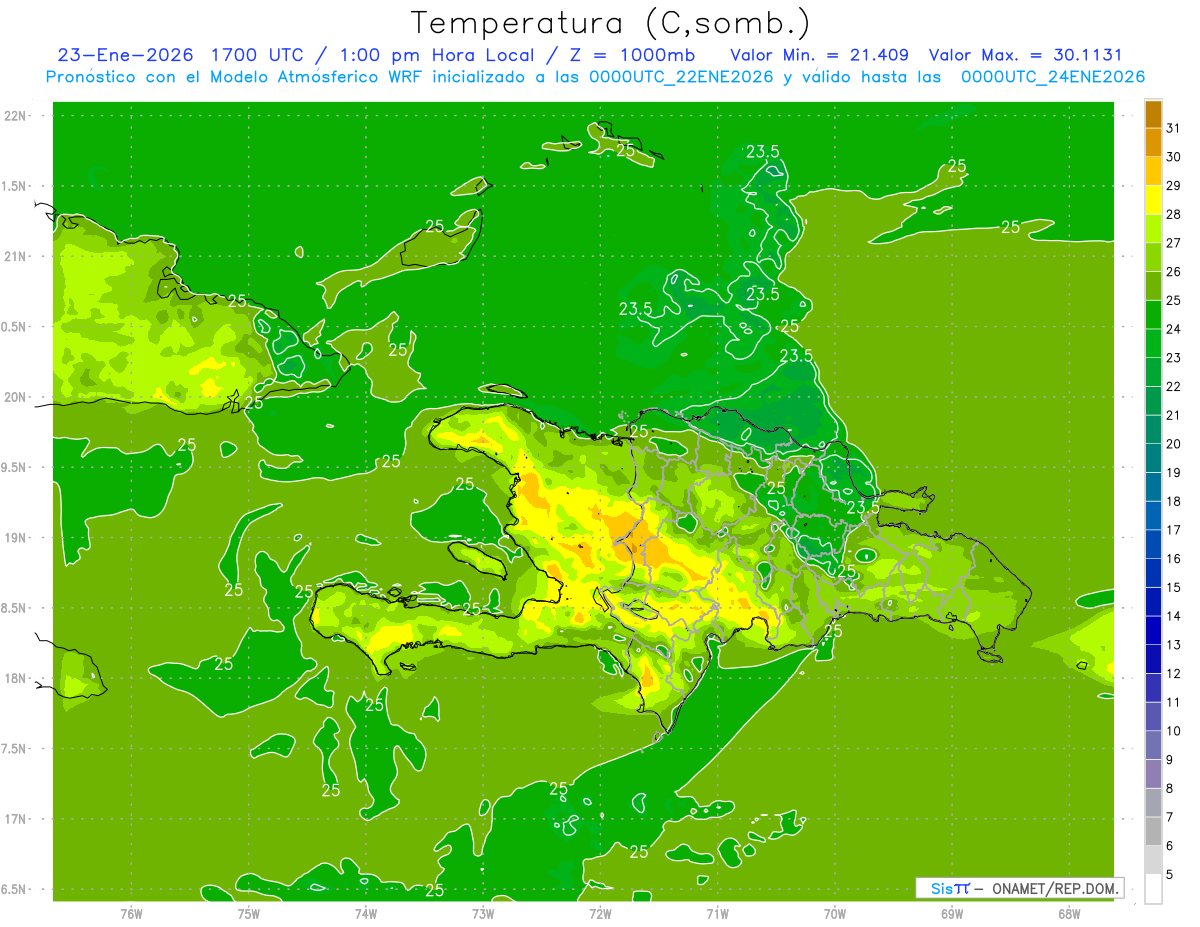Click the color scale label '5'
Viewport: 1200px width, 927px height.
1170,874
